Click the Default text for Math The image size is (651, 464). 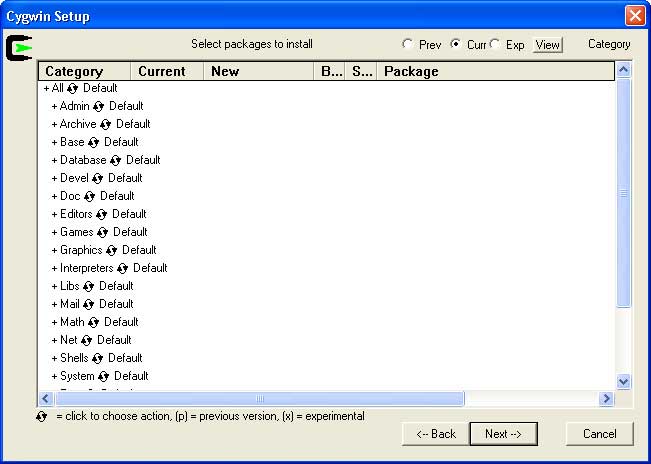pos(121,322)
